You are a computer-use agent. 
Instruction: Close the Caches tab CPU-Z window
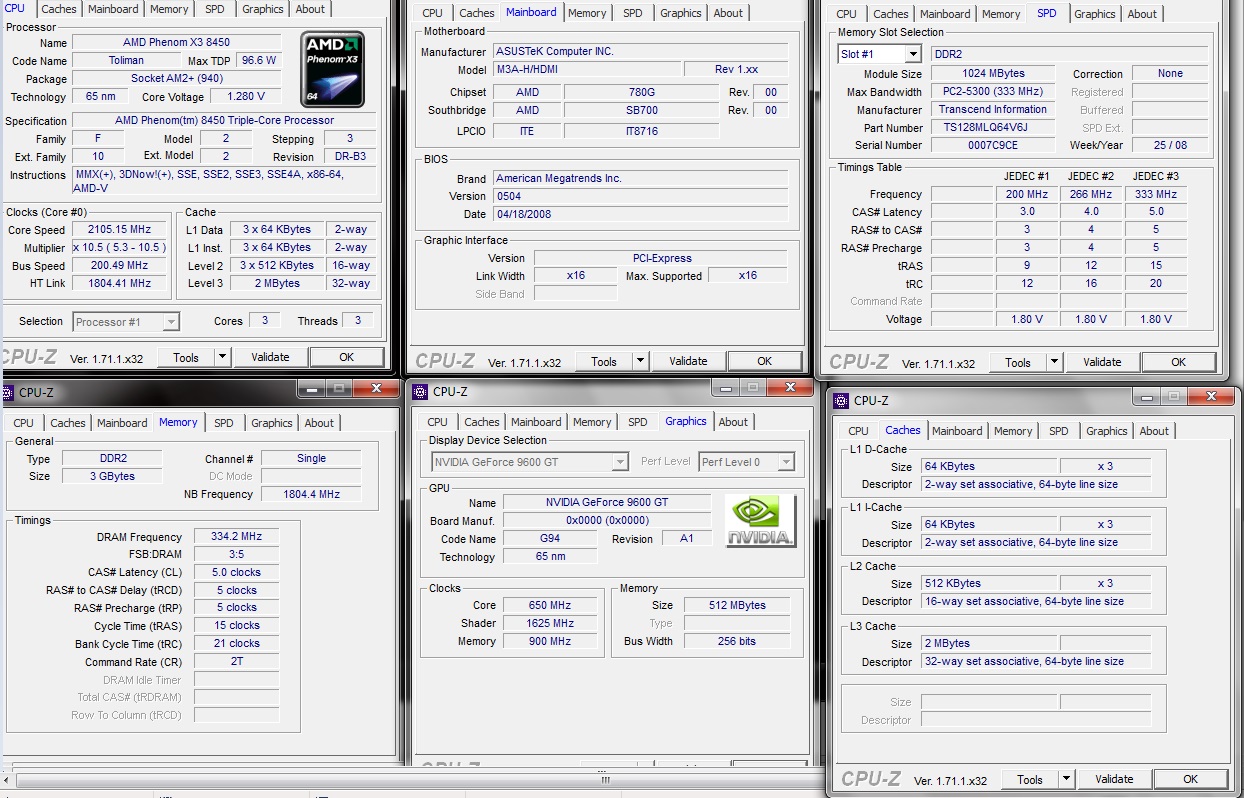pyautogui.click(x=1211, y=397)
